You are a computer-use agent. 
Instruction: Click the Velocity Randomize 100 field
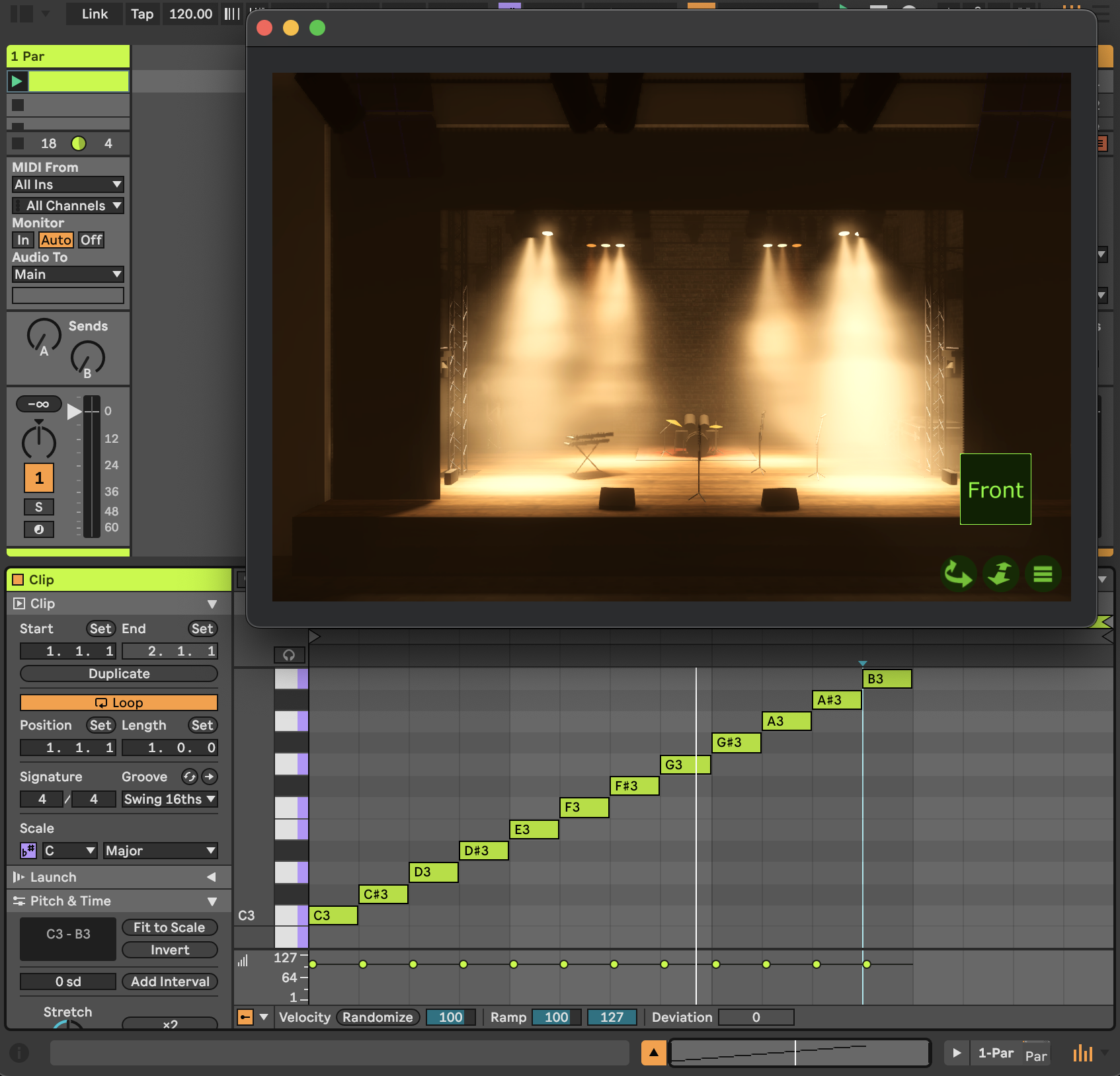click(451, 1017)
